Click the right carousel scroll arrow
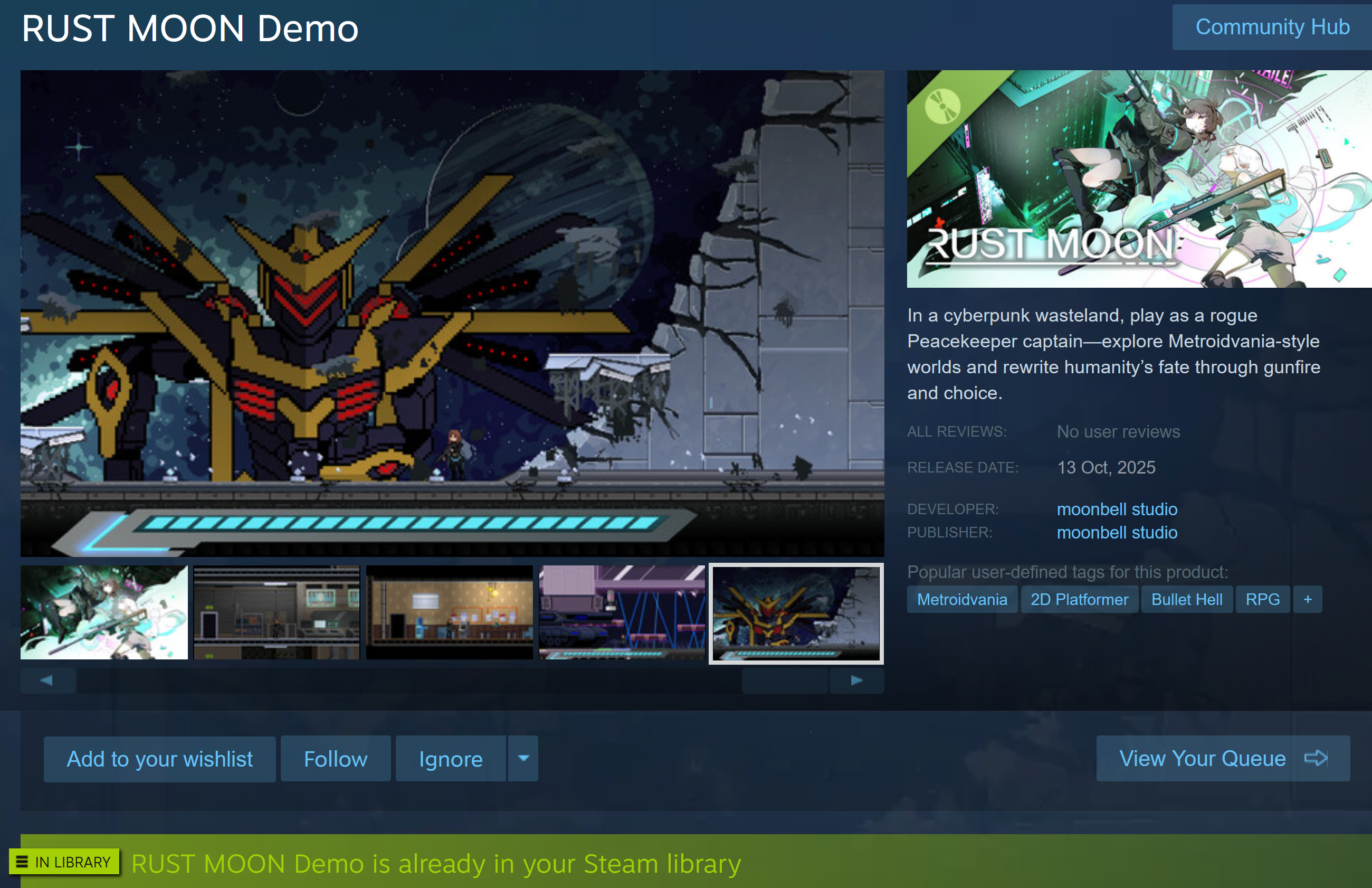 [856, 681]
